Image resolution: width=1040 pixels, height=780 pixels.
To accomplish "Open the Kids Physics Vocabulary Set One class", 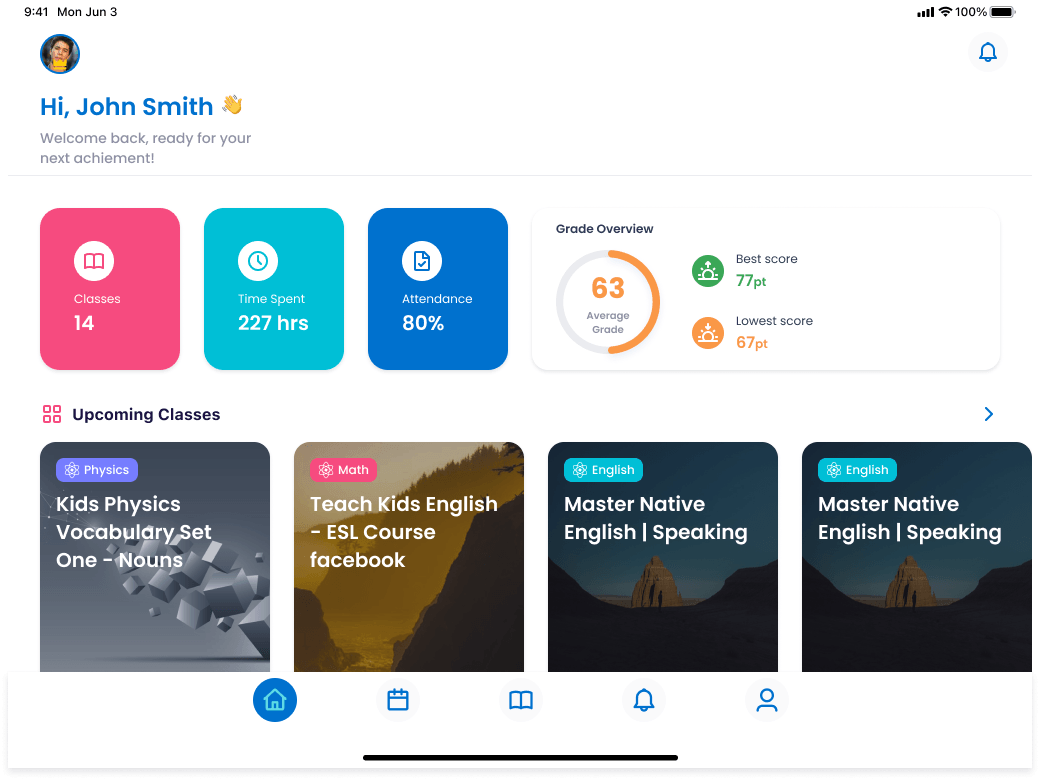I will coord(154,556).
